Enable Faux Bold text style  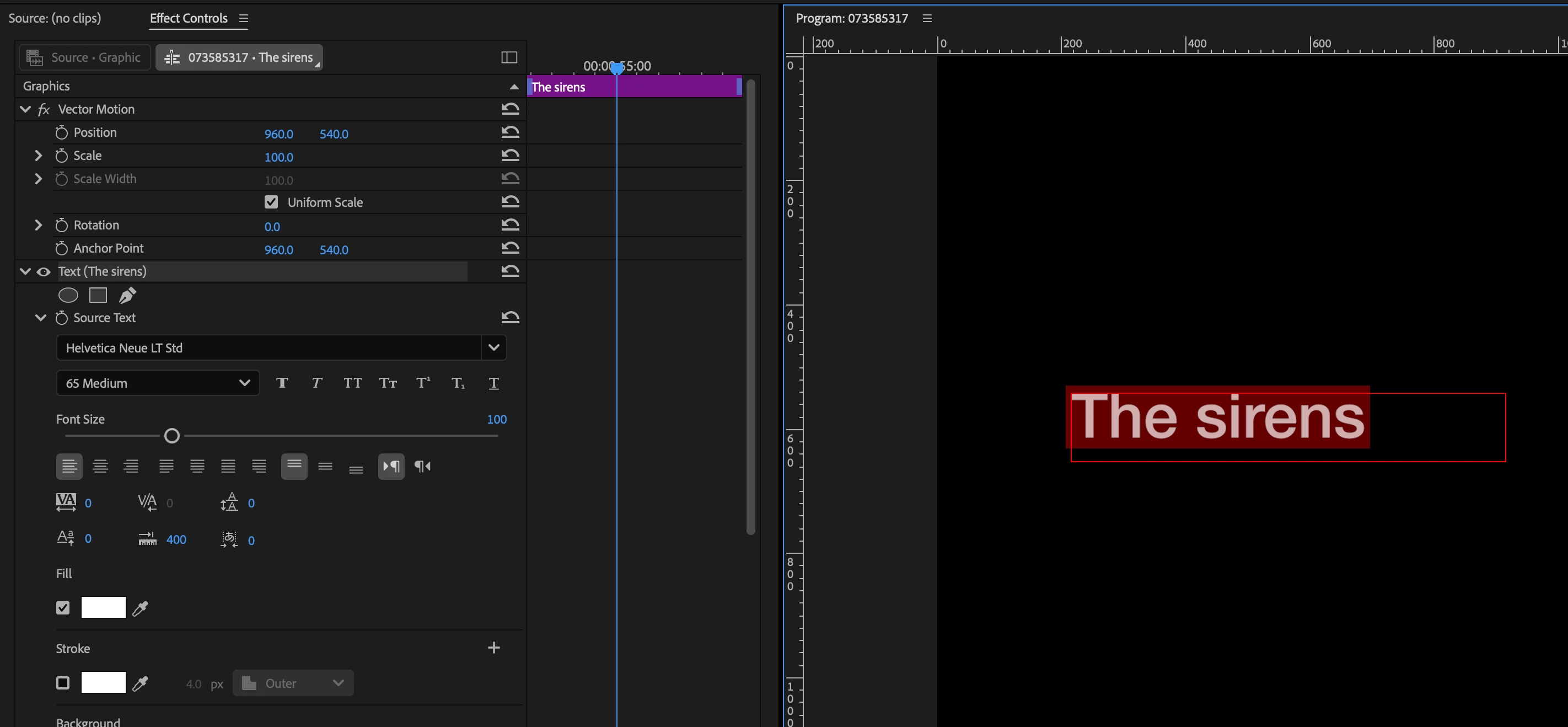[282, 383]
